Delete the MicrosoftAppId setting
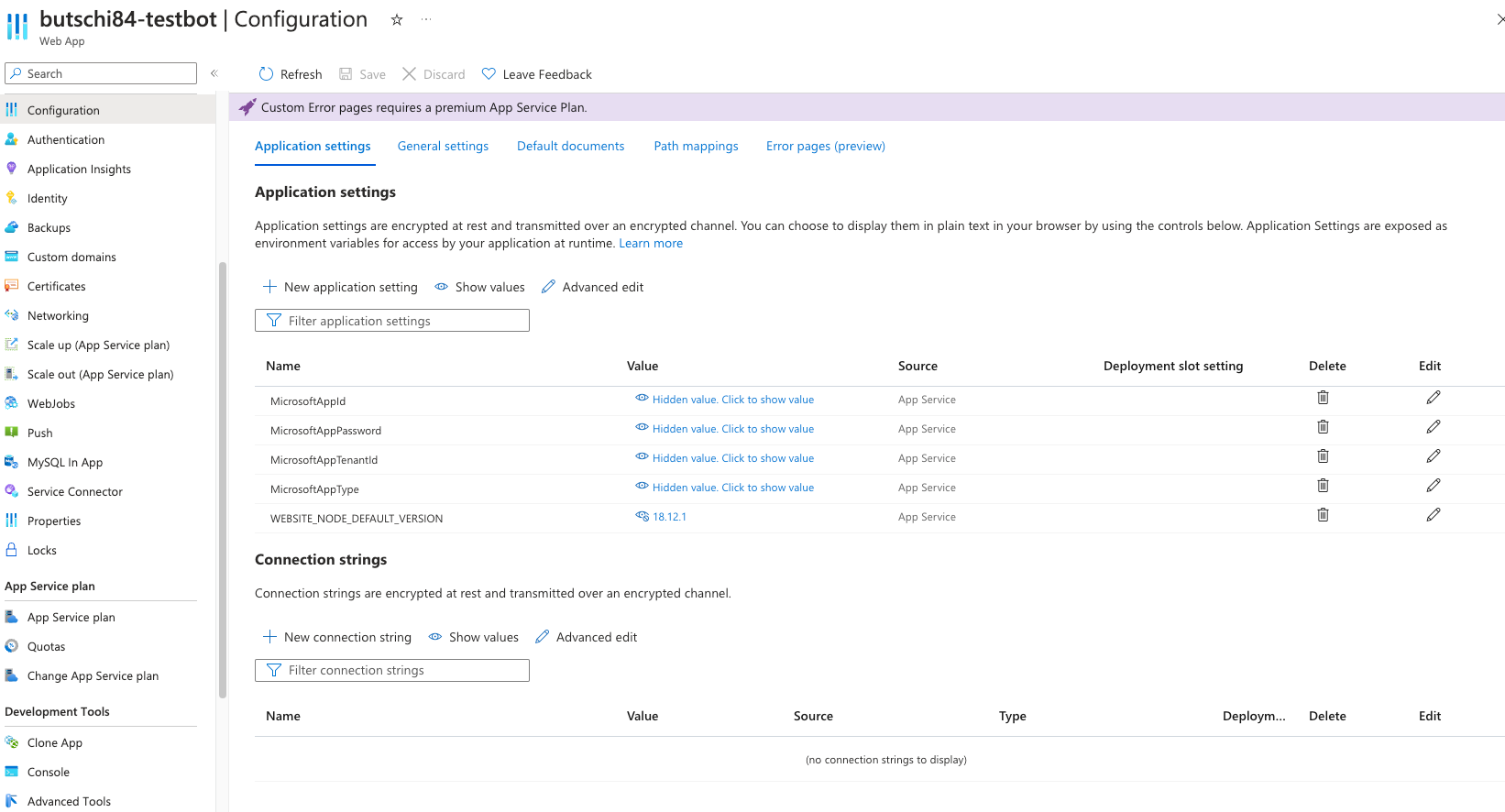The height and width of the screenshot is (812, 1505). pos(1323,398)
